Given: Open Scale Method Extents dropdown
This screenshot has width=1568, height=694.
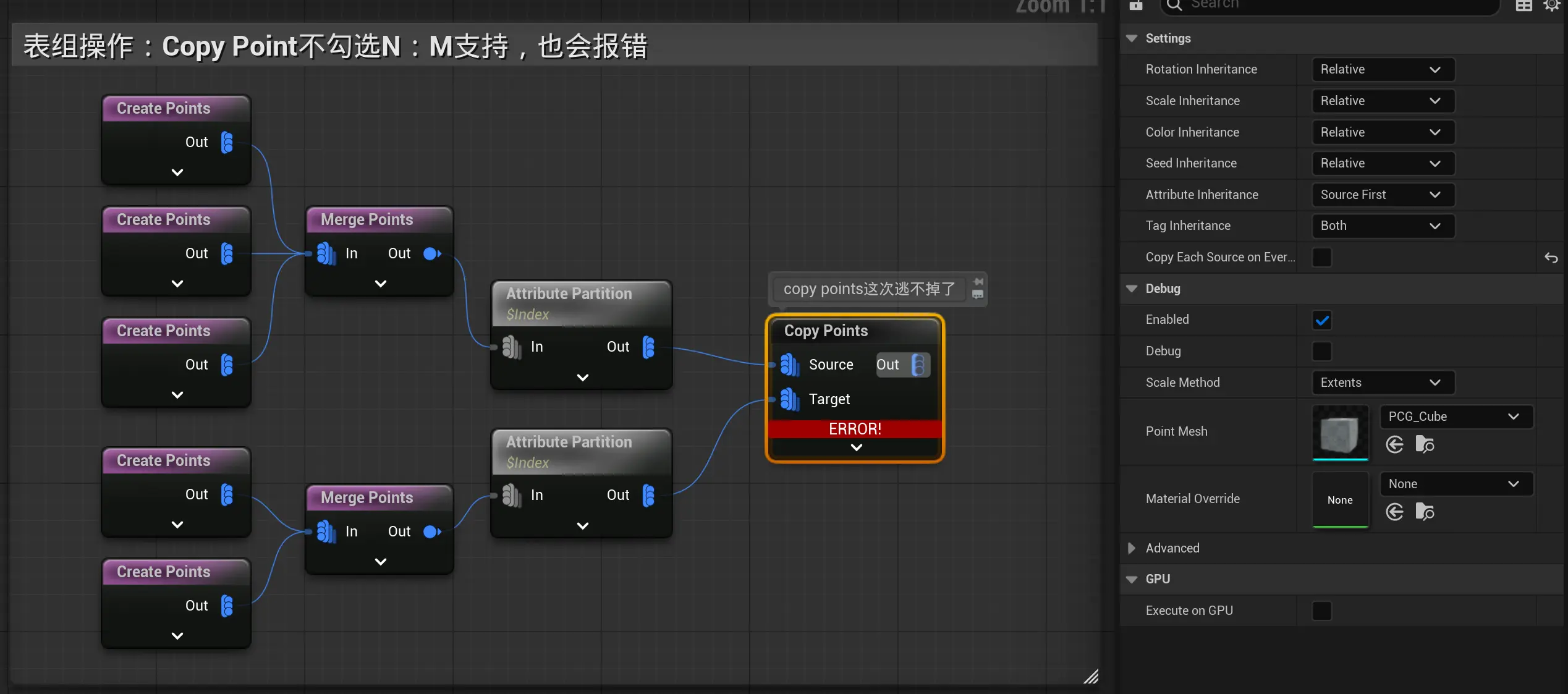Looking at the screenshot, I should [x=1382, y=383].
